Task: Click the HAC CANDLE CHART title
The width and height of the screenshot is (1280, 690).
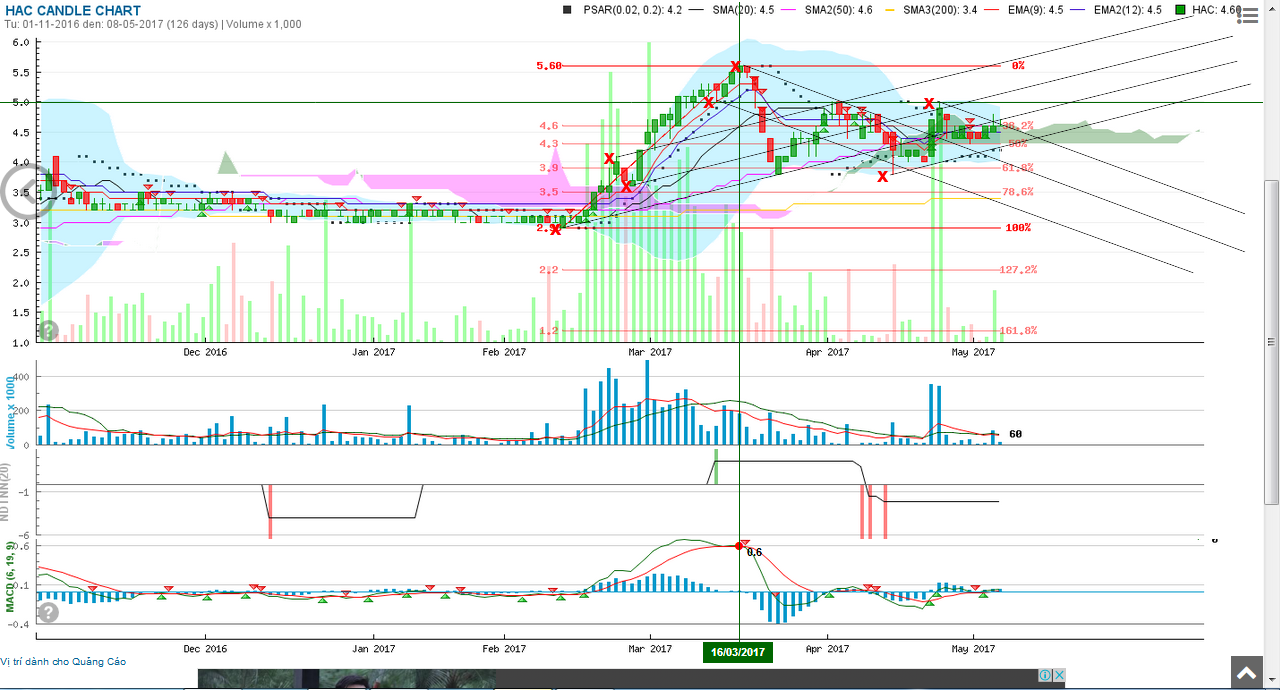Action: coord(73,11)
